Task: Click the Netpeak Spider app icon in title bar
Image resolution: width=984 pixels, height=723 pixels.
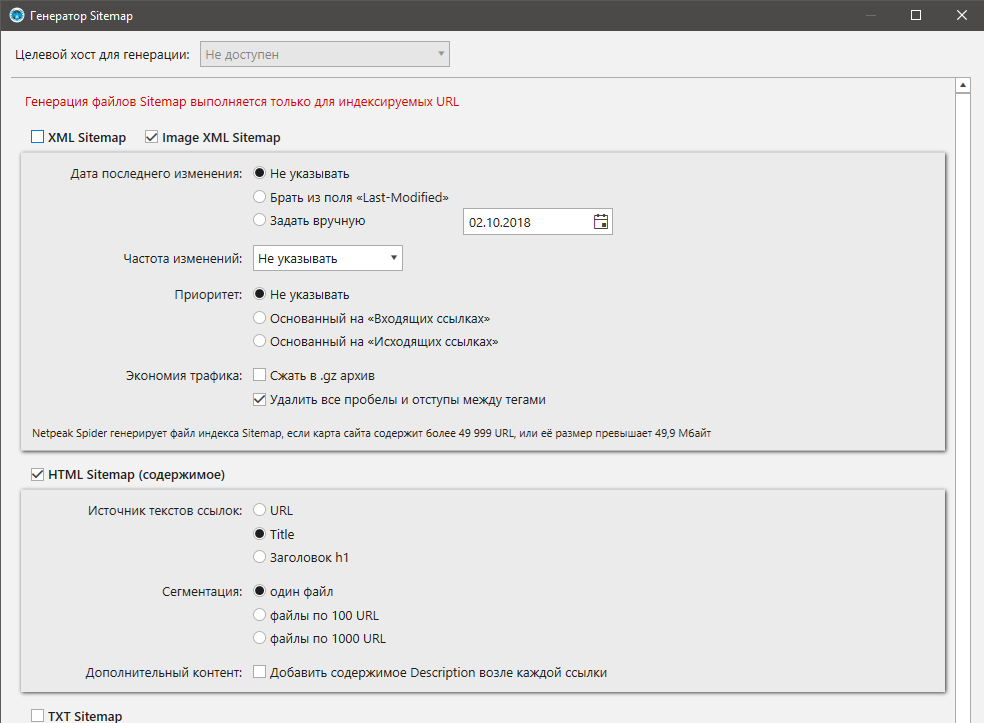Action: pyautogui.click(x=17, y=15)
